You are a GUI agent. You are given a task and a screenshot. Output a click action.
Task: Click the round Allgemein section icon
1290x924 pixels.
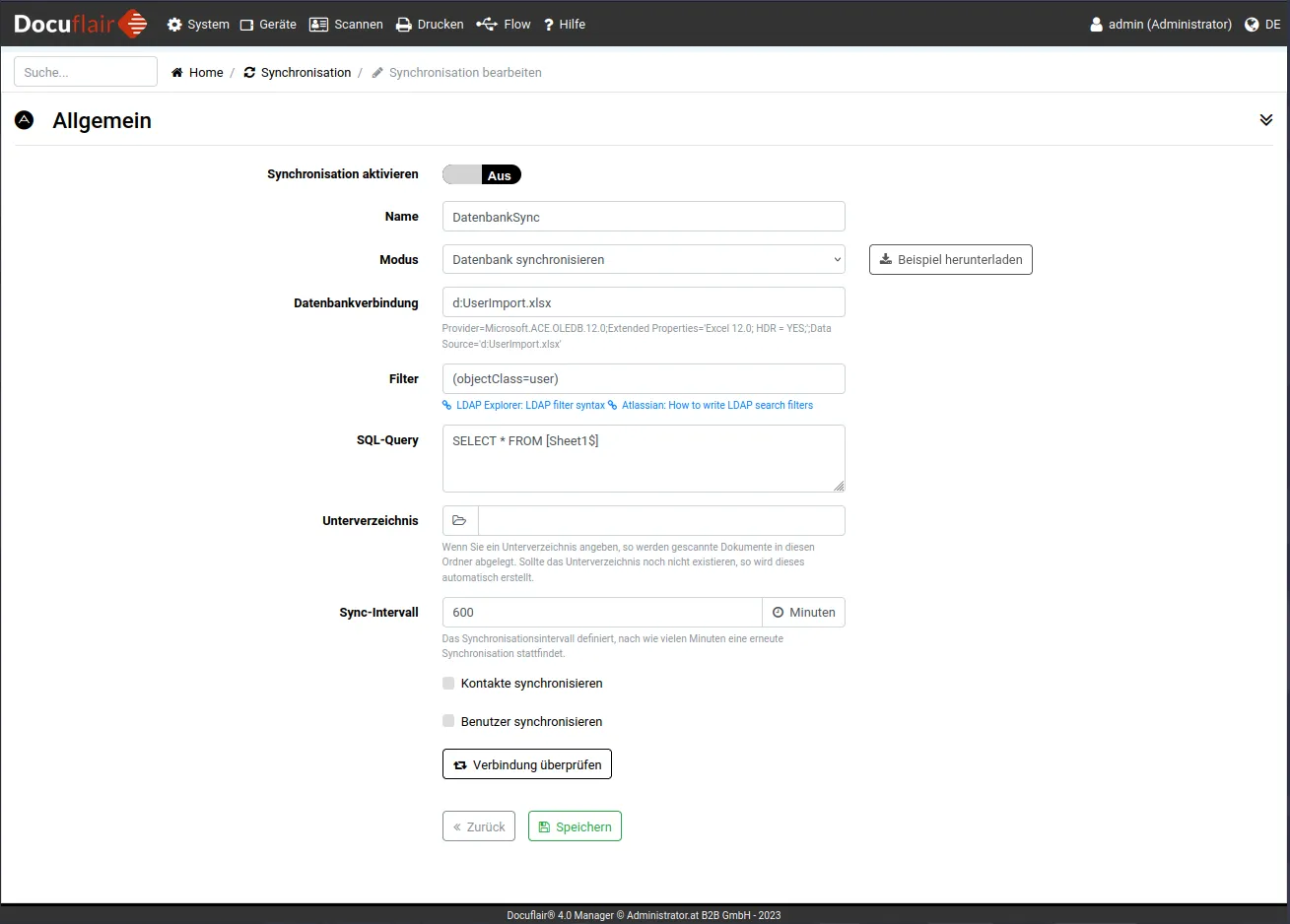tap(25, 120)
